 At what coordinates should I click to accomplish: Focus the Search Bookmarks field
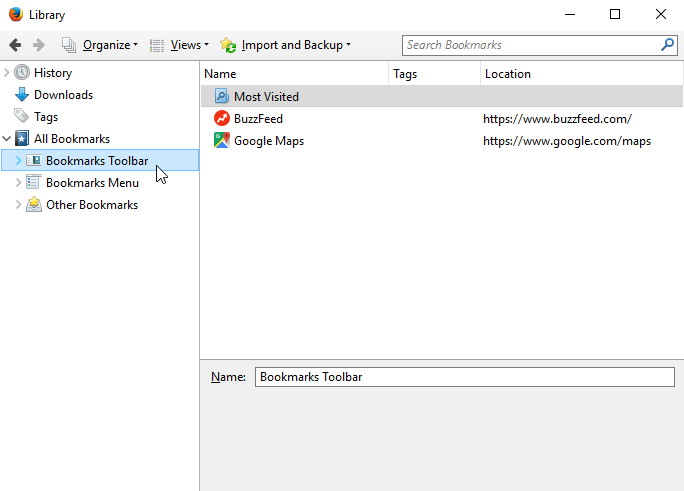[530, 45]
